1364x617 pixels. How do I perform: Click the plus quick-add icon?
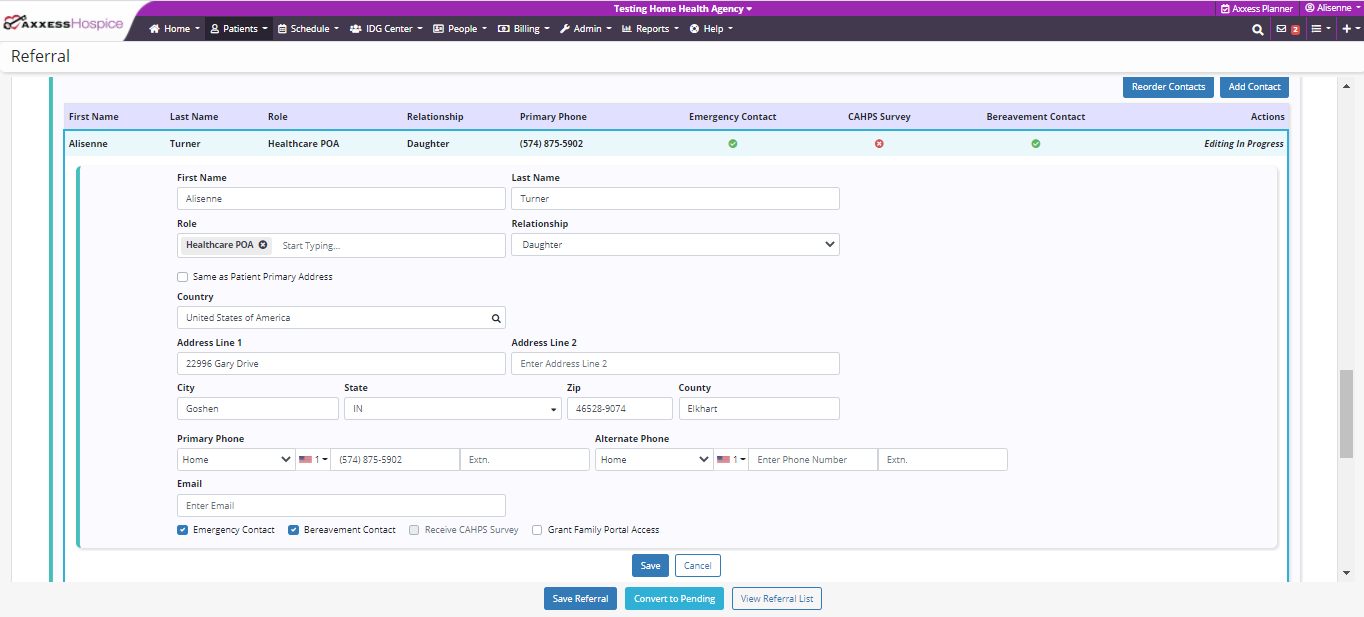(x=1346, y=29)
